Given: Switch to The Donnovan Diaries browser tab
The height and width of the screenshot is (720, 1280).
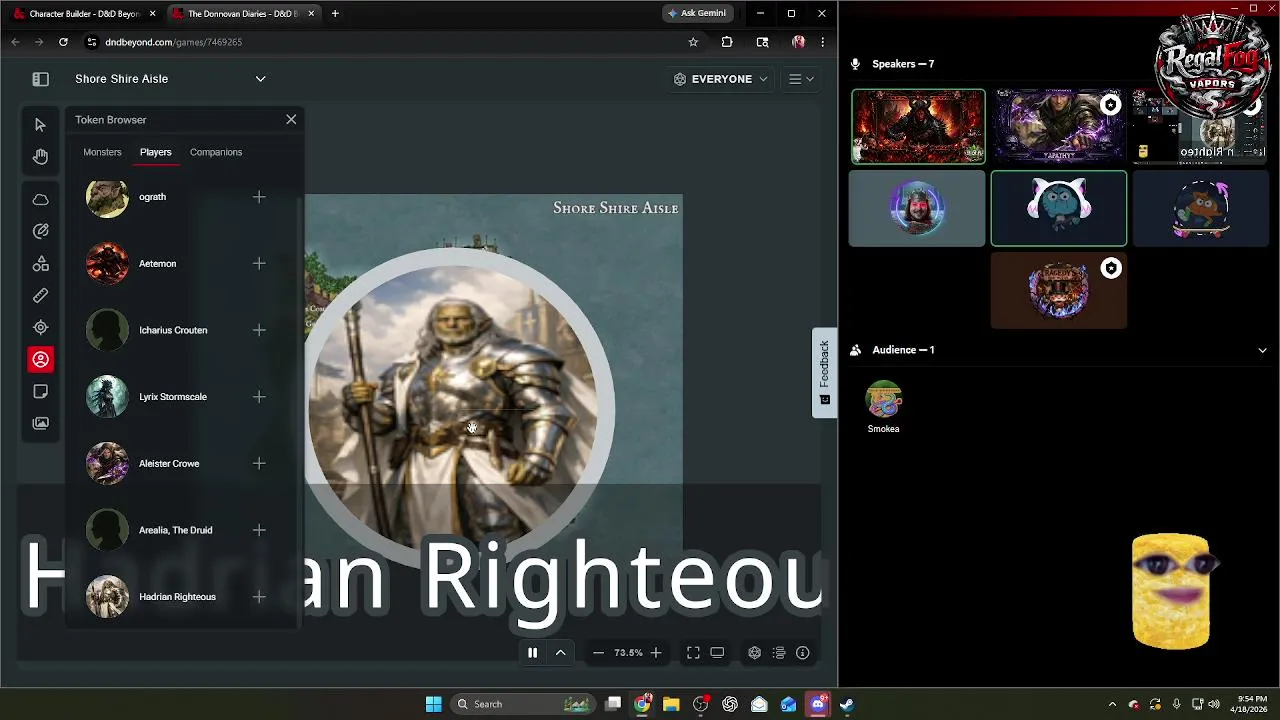Looking at the screenshot, I should pos(243,14).
